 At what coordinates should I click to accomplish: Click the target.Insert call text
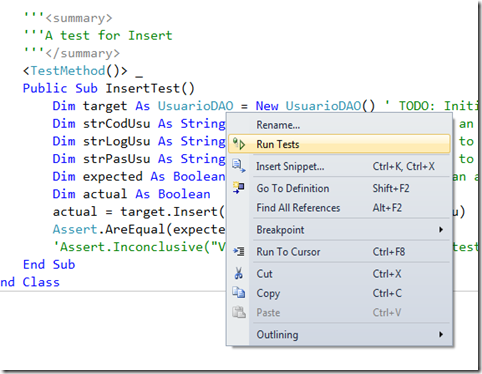tap(172, 212)
